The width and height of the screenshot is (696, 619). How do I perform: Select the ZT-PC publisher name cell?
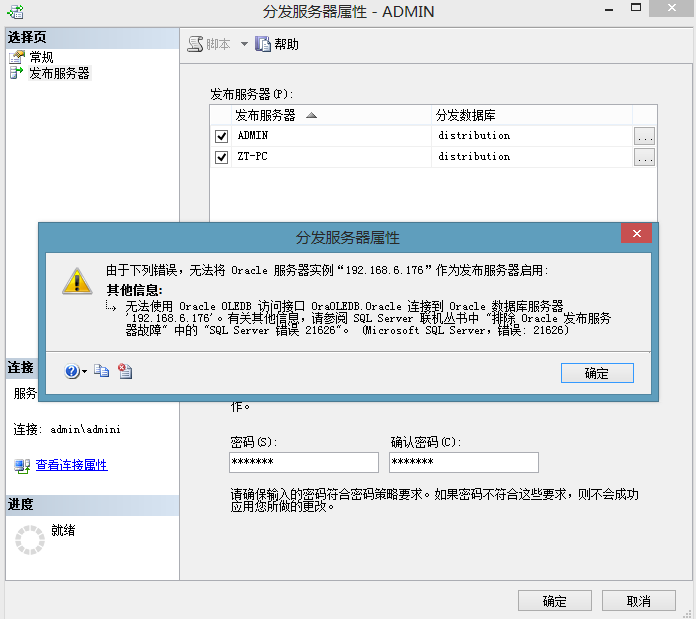pos(331,157)
